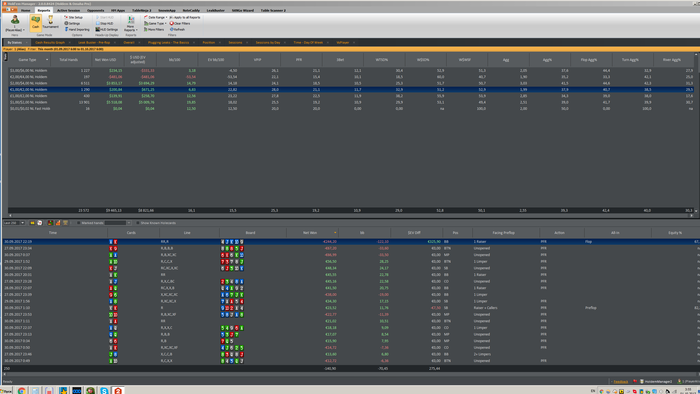Switch to the Overall report tab
700x394 pixels.
[x=129, y=42]
